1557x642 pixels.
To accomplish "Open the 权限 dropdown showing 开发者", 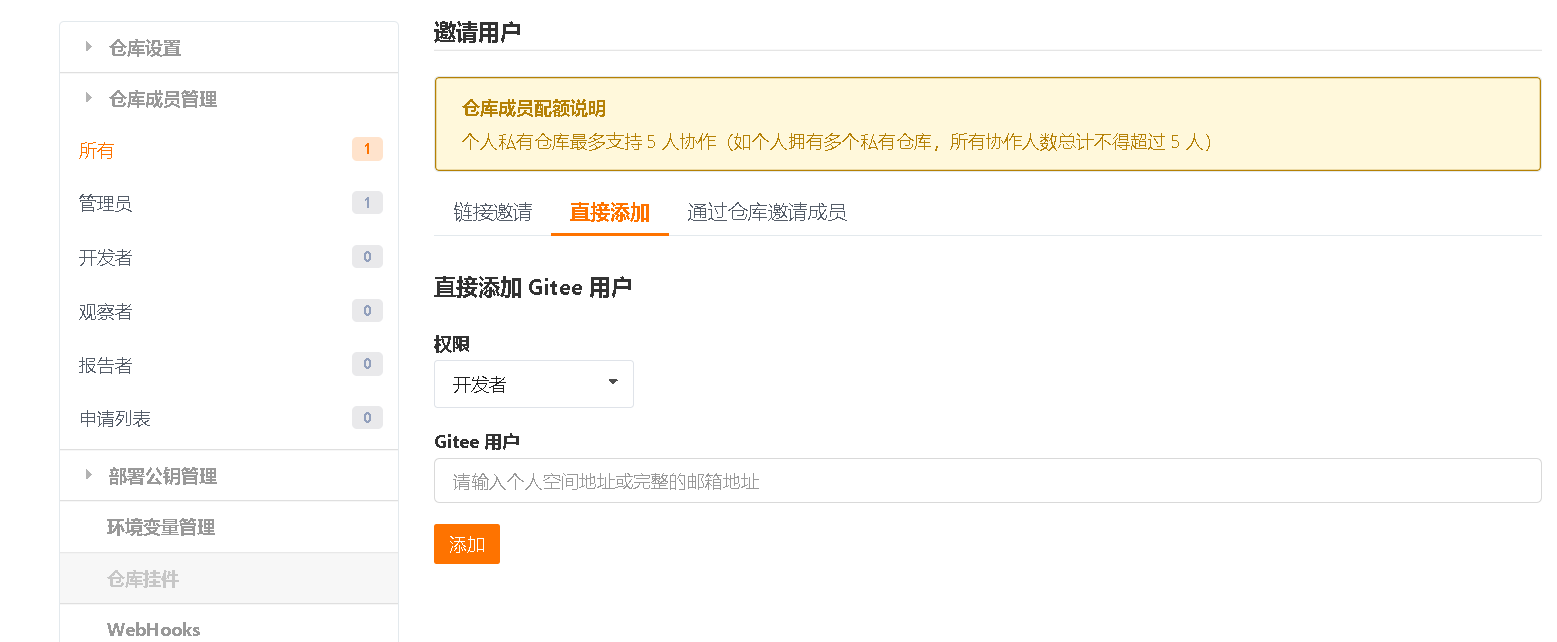I will click(x=534, y=384).
